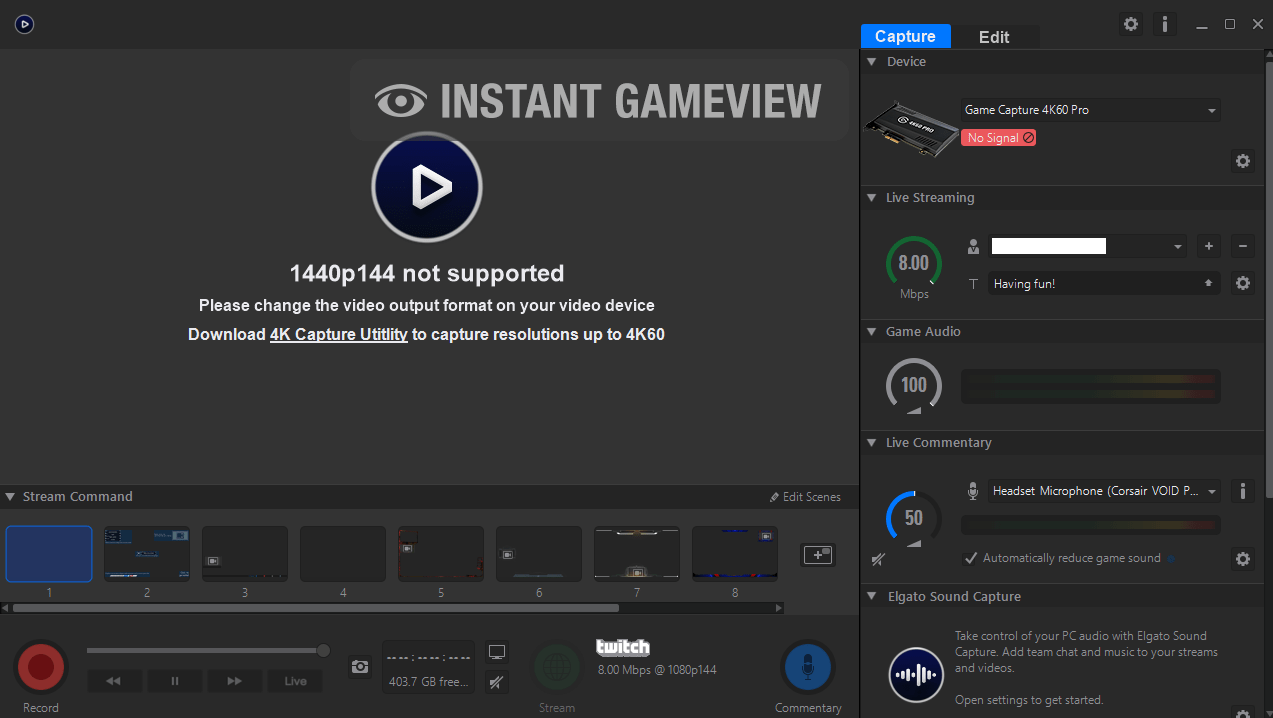Click the Commentary microphone icon

807,666
